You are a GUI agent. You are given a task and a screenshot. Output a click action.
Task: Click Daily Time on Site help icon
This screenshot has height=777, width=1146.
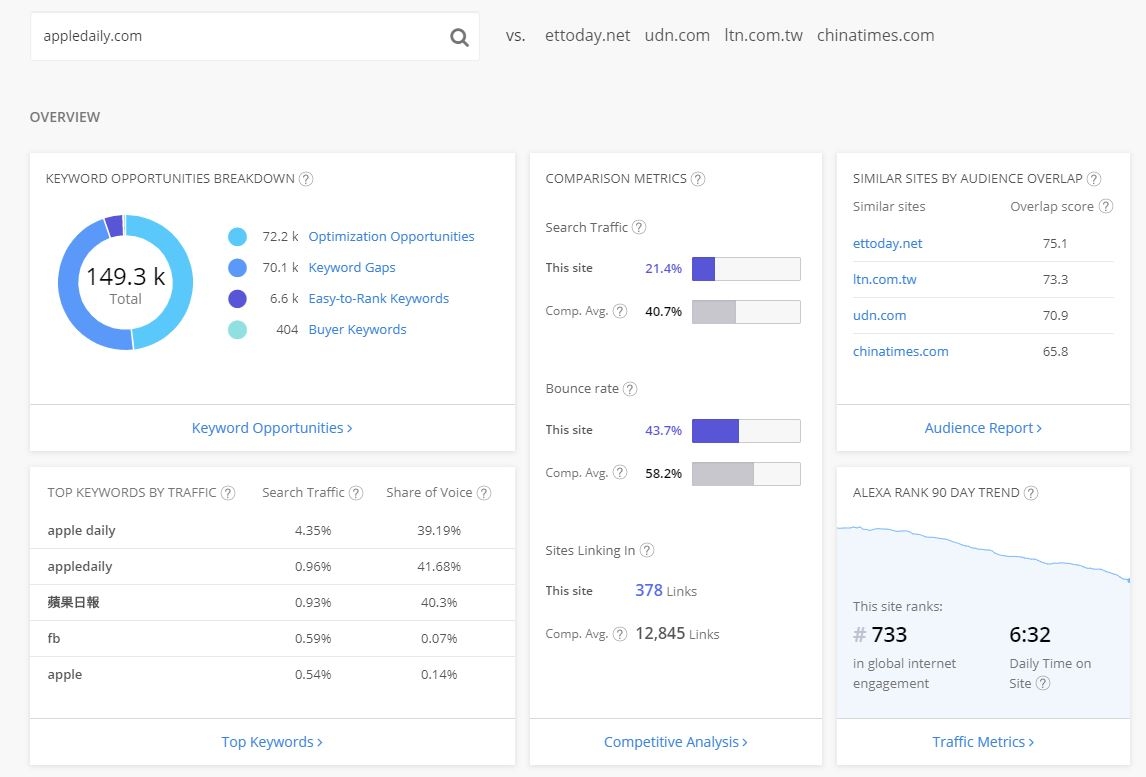point(1043,683)
